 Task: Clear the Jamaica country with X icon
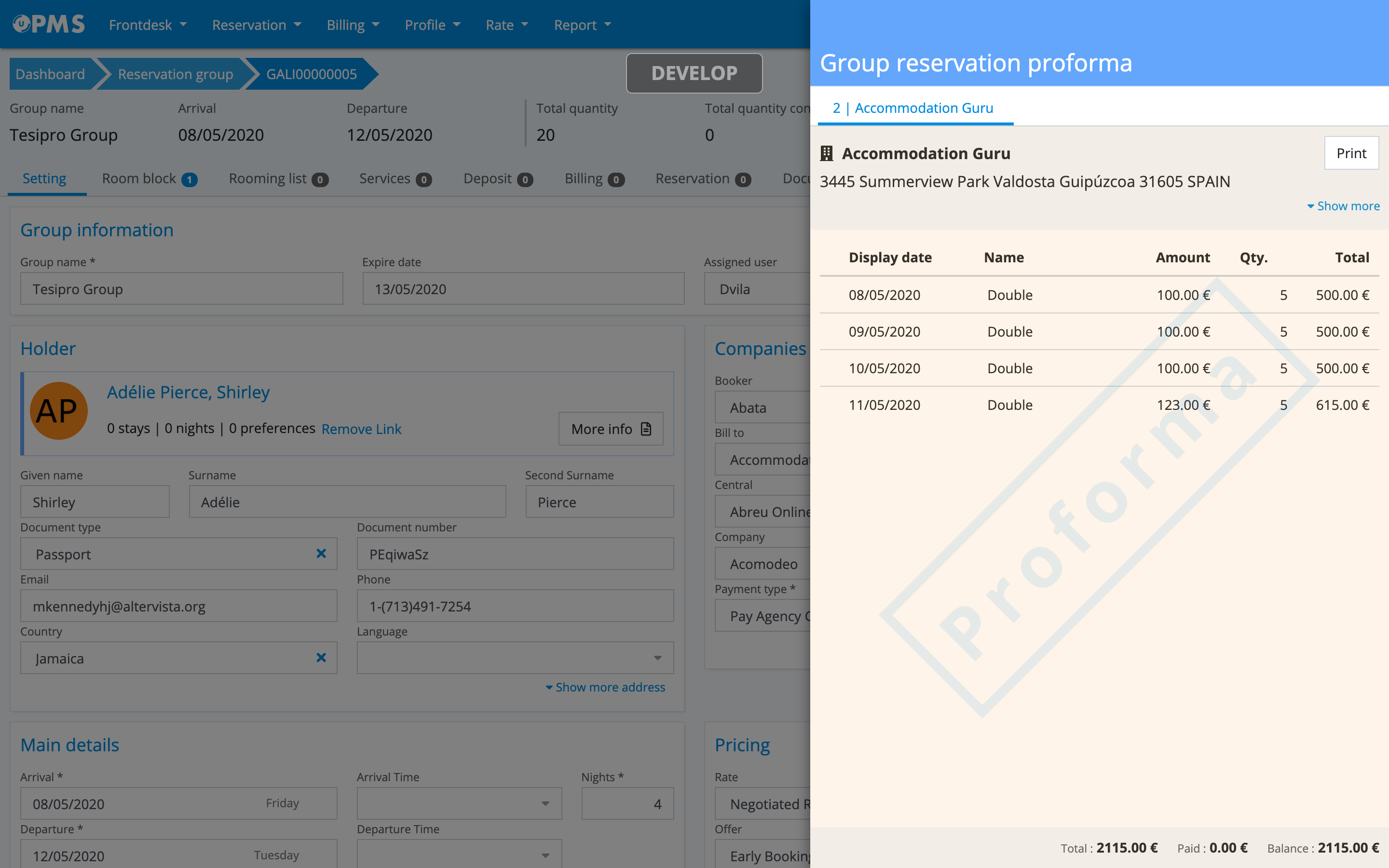pyautogui.click(x=321, y=658)
